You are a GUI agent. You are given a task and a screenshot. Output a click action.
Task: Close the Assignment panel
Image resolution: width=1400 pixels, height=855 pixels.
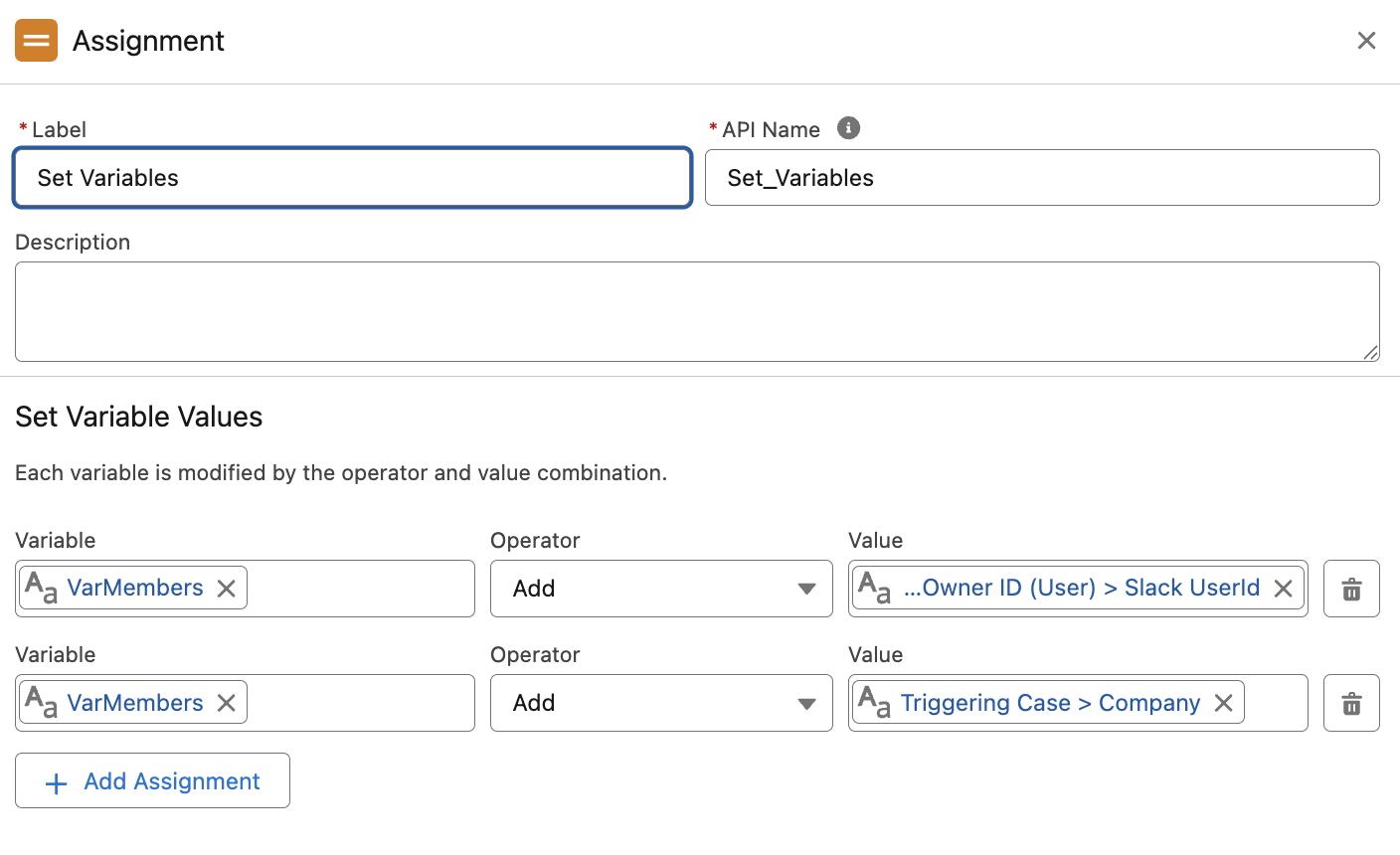[x=1367, y=41]
